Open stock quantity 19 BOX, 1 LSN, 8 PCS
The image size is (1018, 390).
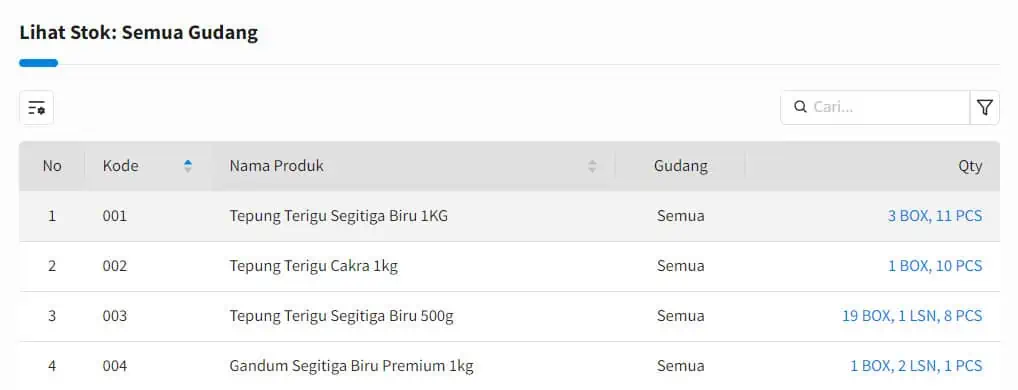(912, 316)
